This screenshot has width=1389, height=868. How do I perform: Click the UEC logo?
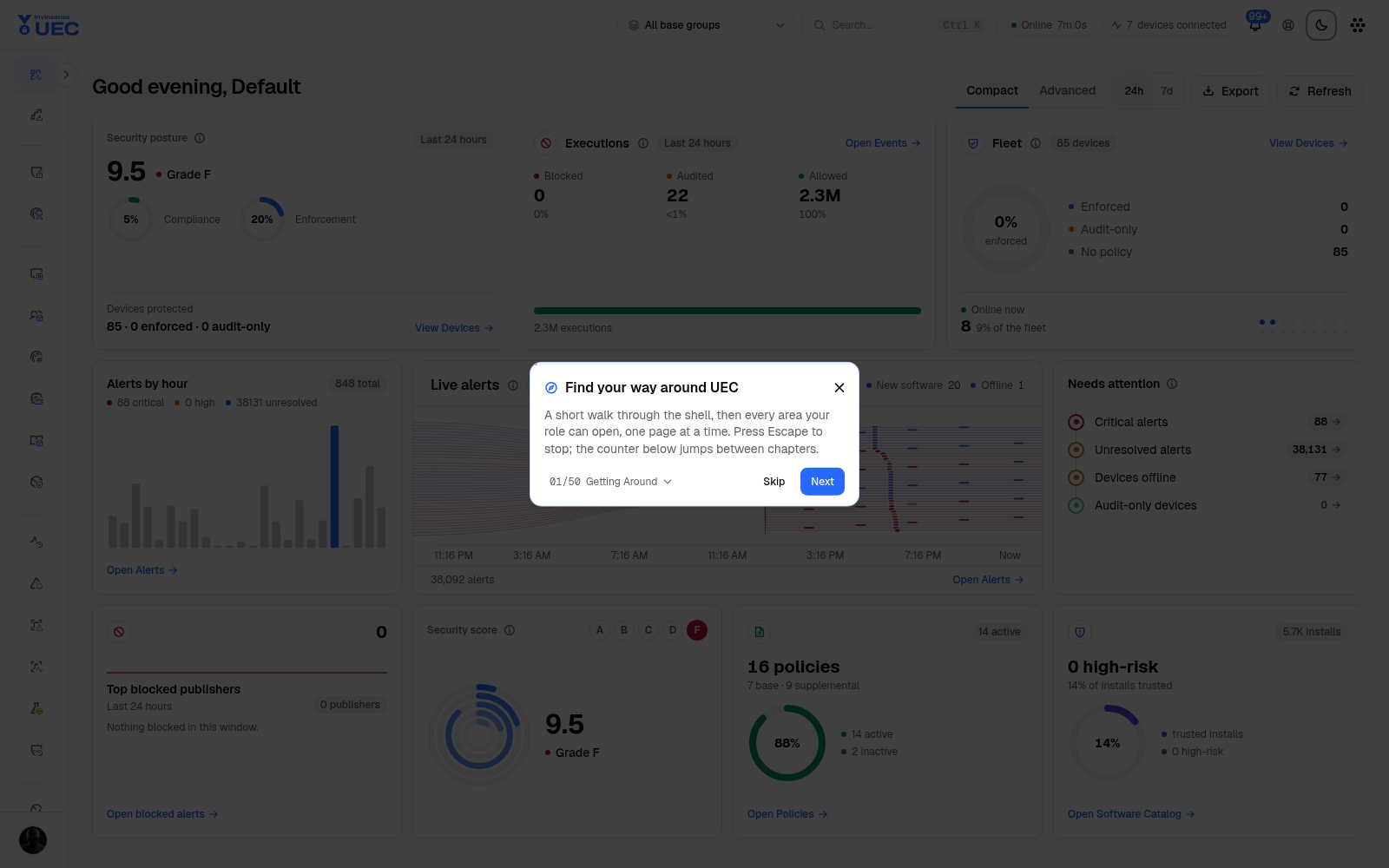pos(49,25)
